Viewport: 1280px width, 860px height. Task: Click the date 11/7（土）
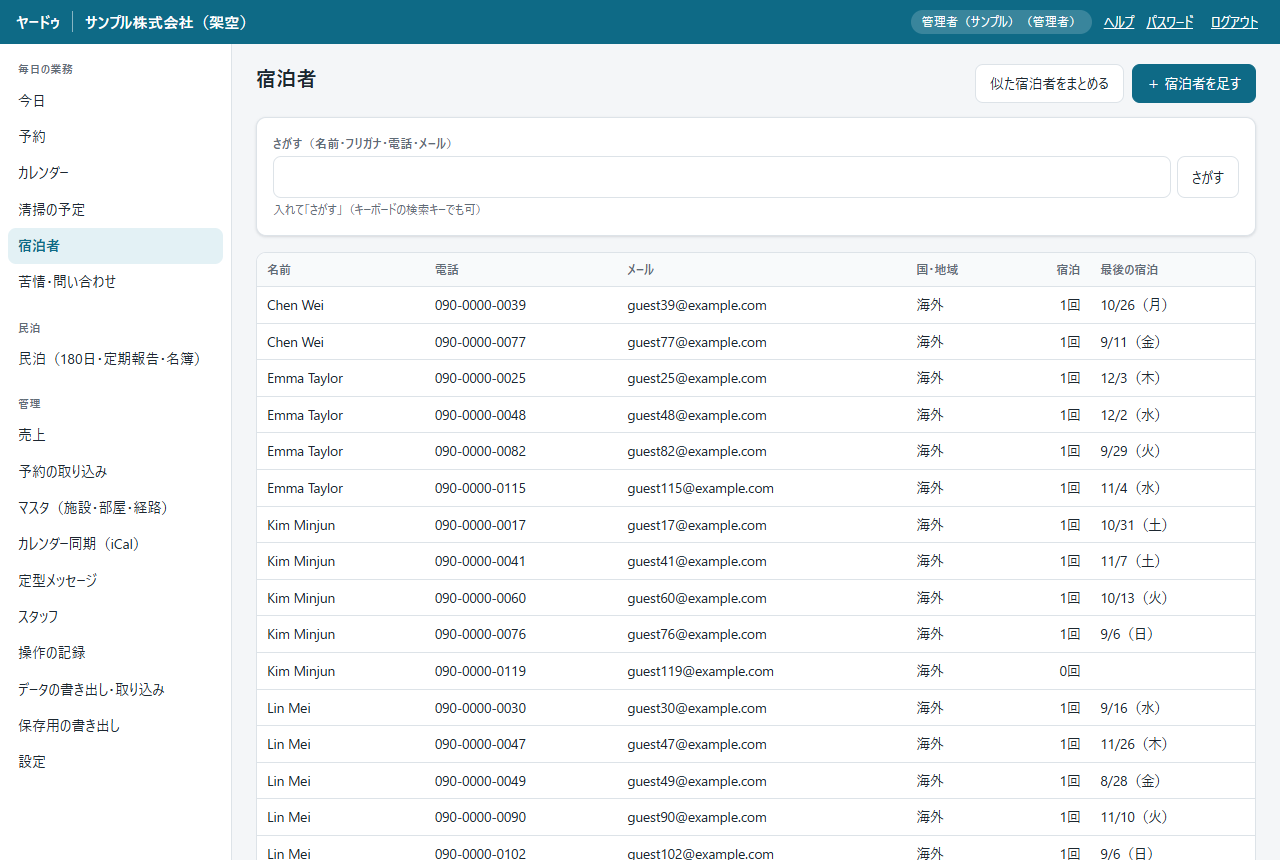coord(1130,561)
